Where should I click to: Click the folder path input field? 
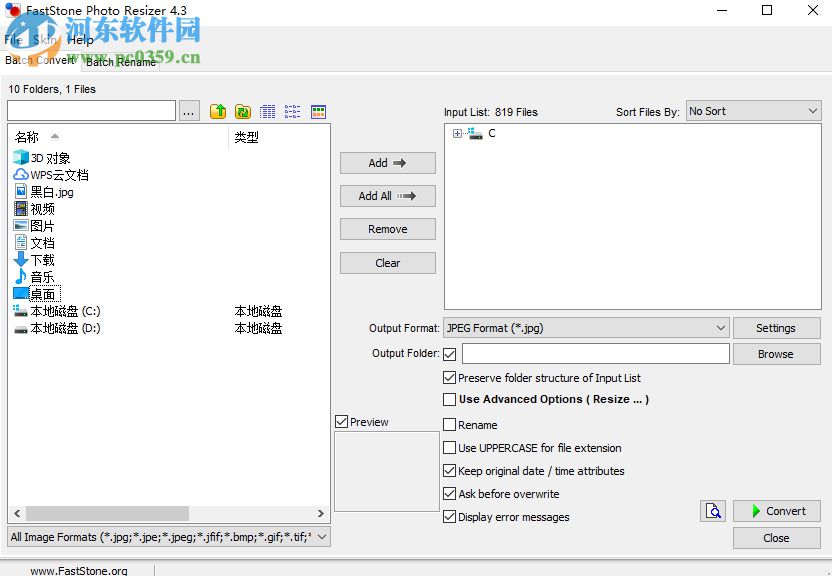tap(91, 111)
